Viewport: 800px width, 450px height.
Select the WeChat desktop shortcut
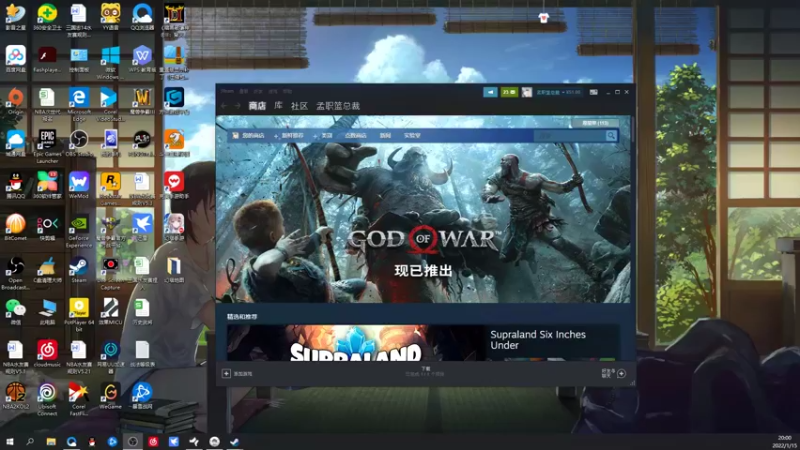pos(15,312)
